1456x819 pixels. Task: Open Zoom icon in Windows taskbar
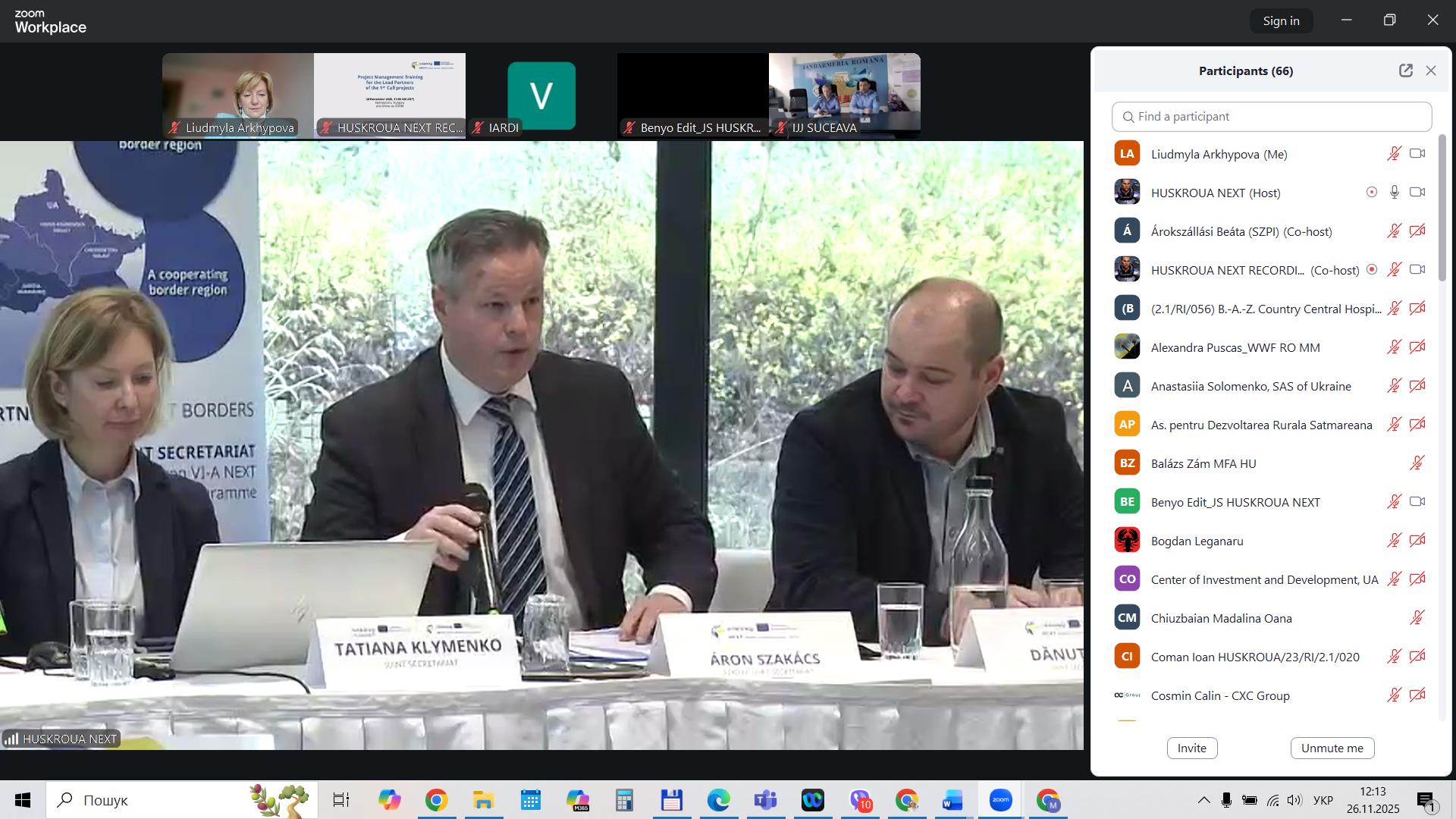1000,801
